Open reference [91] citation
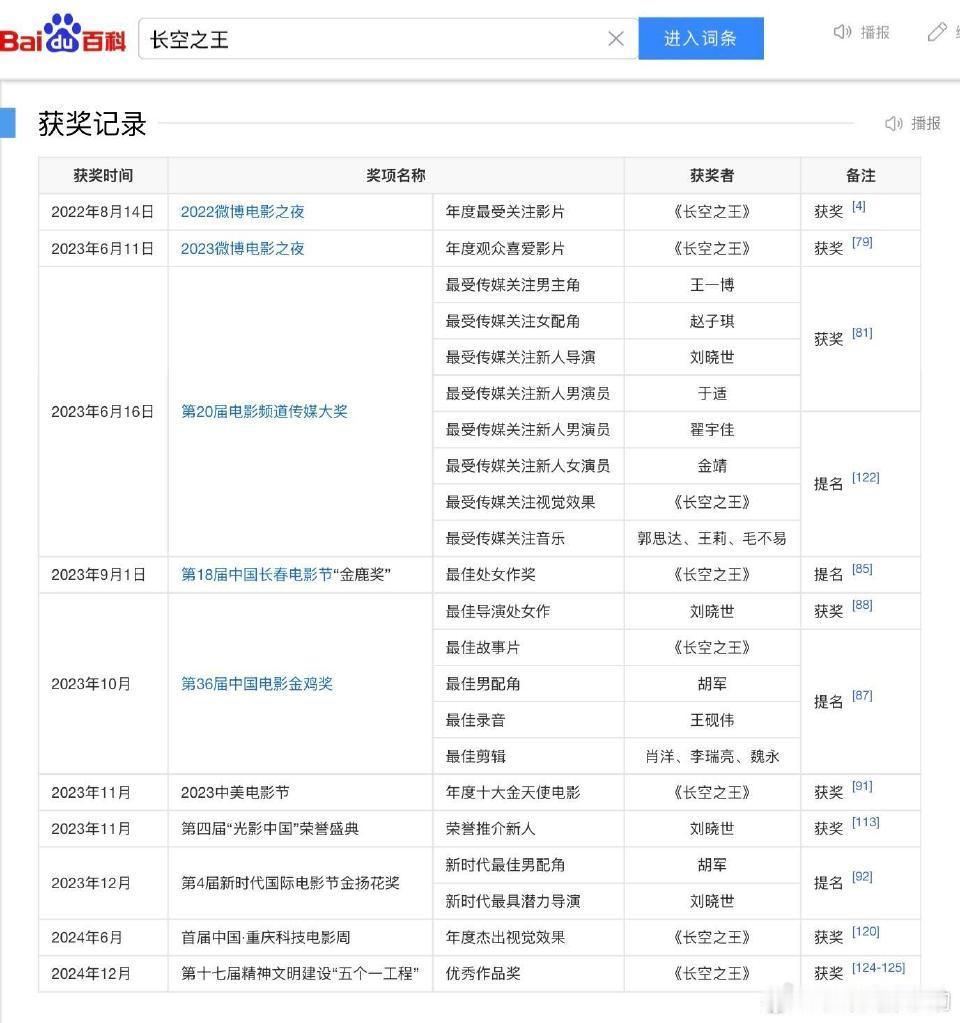This screenshot has height=1023, width=960. click(x=862, y=786)
